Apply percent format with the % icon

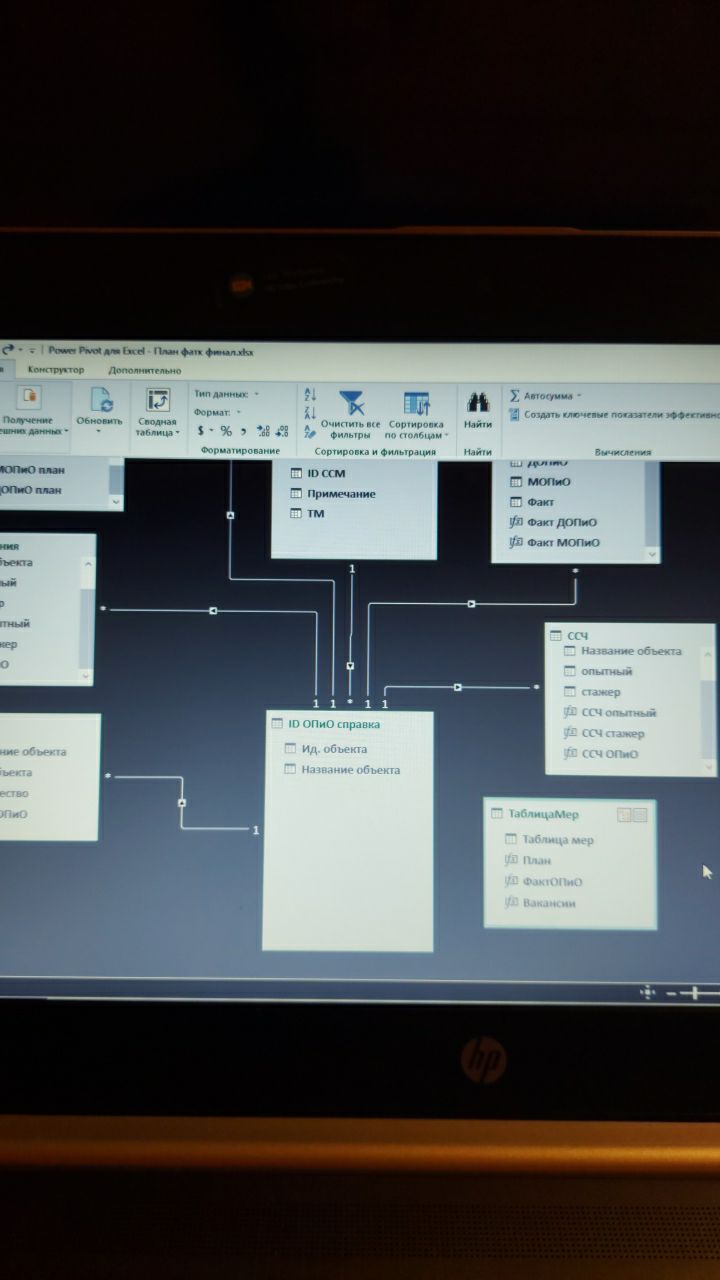226,431
